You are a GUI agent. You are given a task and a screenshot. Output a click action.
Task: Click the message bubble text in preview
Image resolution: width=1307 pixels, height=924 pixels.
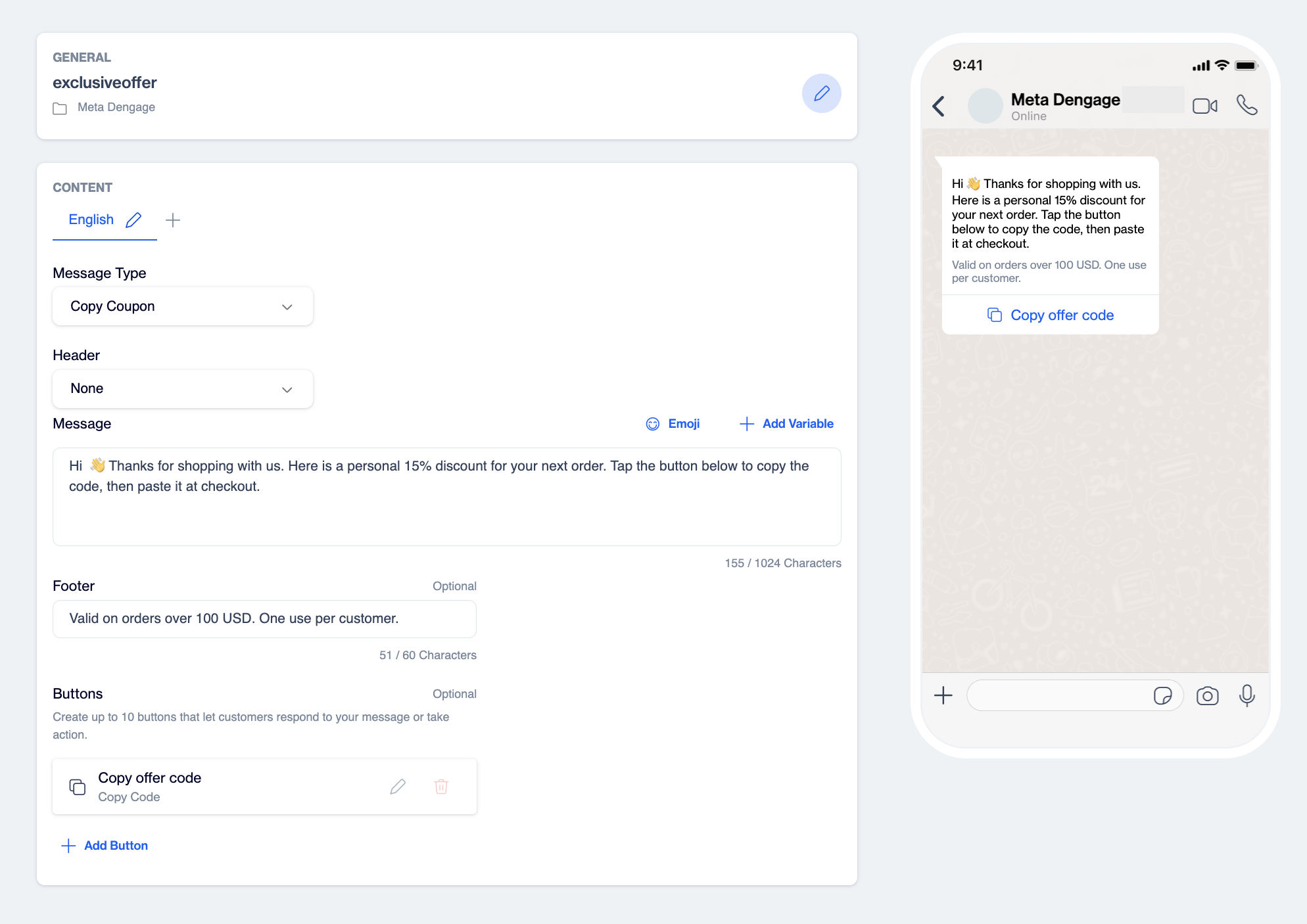click(1049, 214)
